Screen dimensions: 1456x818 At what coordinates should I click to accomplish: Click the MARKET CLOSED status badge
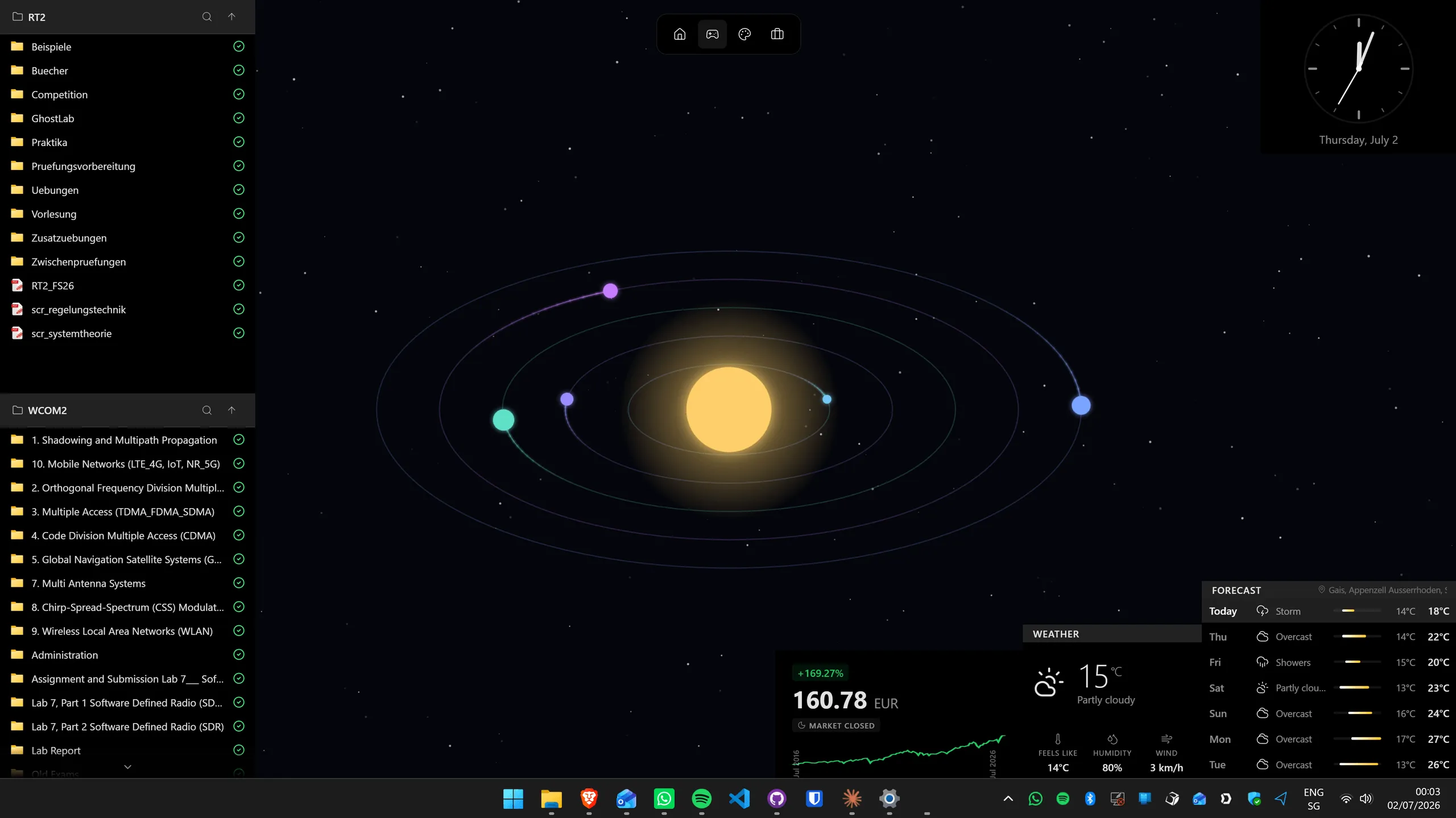pos(835,725)
